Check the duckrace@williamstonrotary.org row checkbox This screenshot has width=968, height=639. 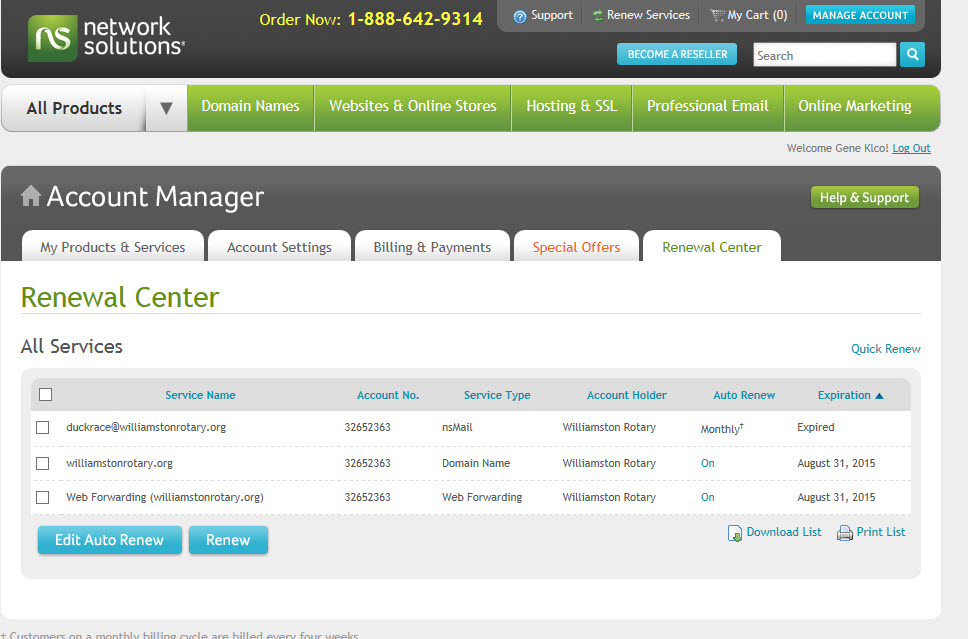[43, 427]
